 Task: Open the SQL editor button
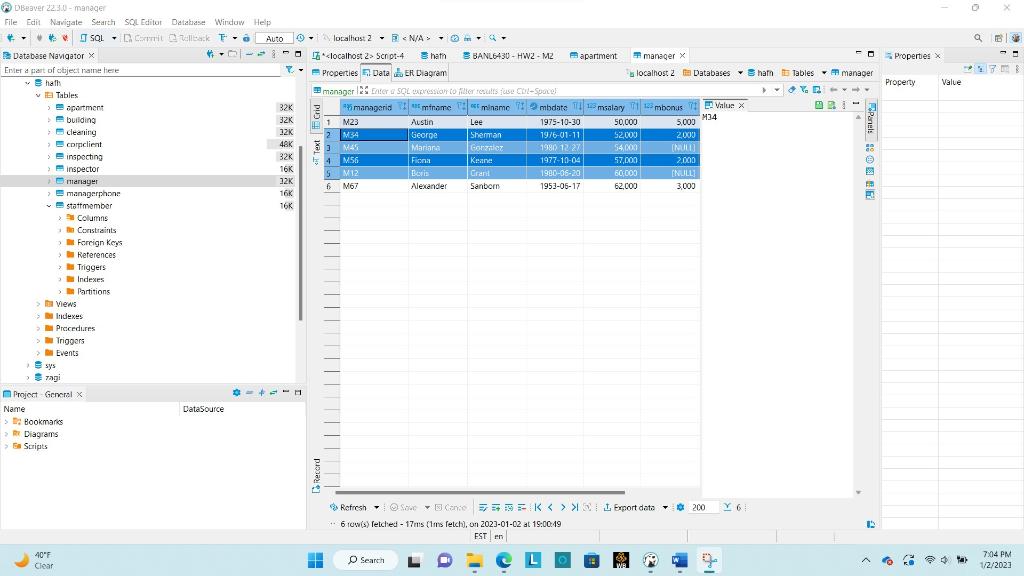point(92,38)
